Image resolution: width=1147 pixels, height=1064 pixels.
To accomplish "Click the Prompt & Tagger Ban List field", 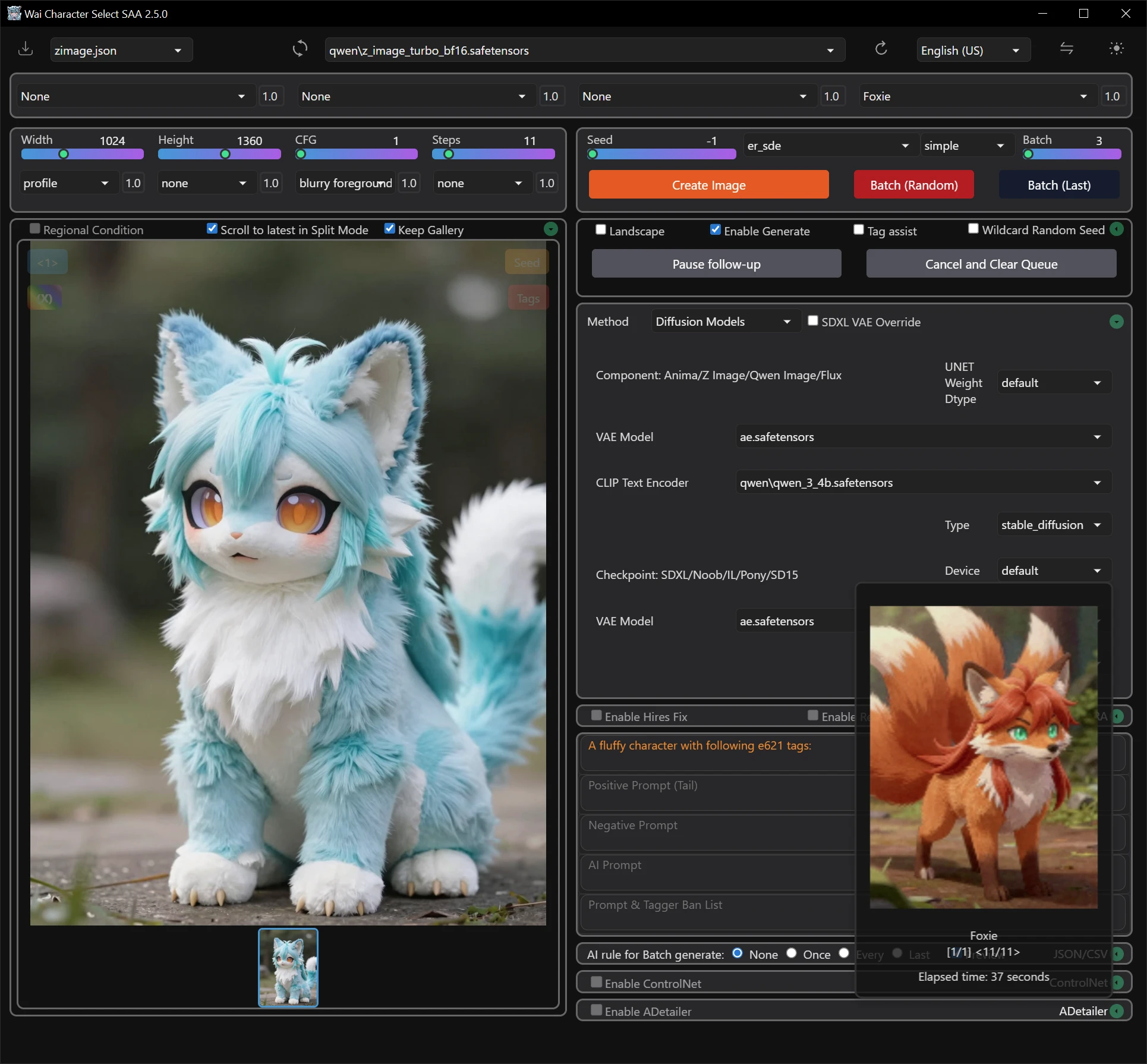I will click(717, 912).
